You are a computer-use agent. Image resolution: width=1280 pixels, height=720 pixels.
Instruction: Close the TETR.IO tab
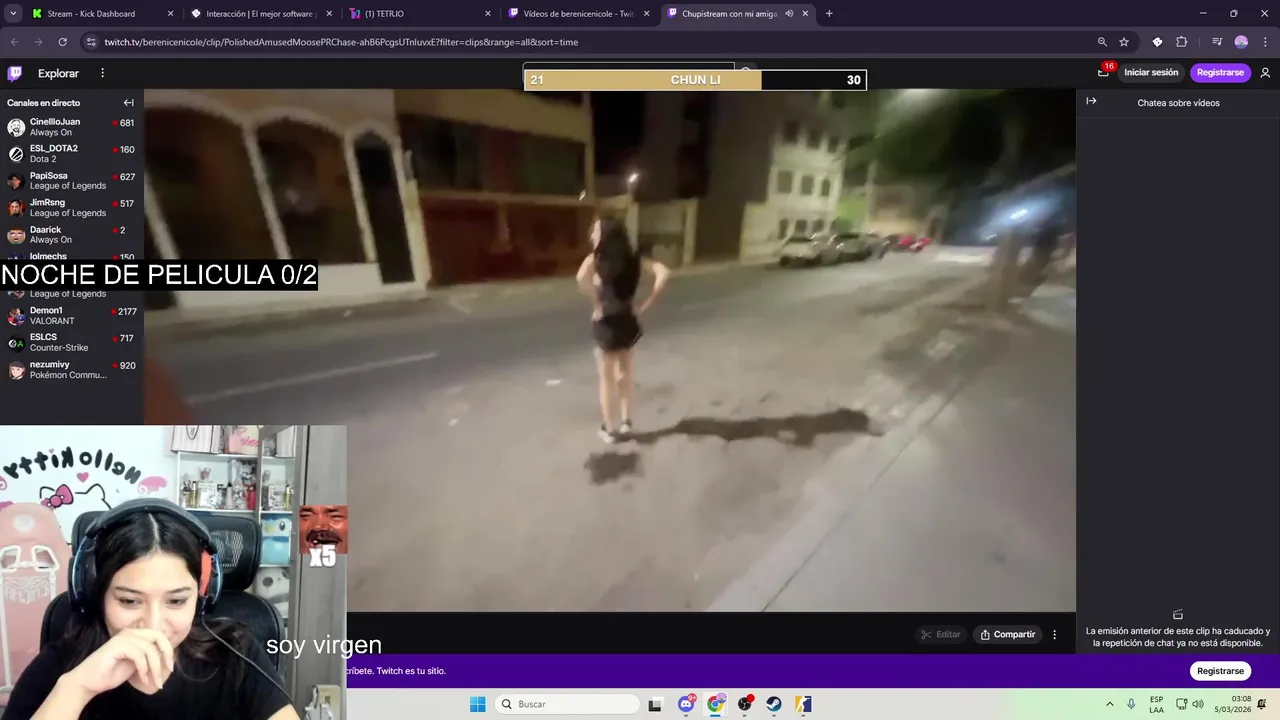coord(488,14)
